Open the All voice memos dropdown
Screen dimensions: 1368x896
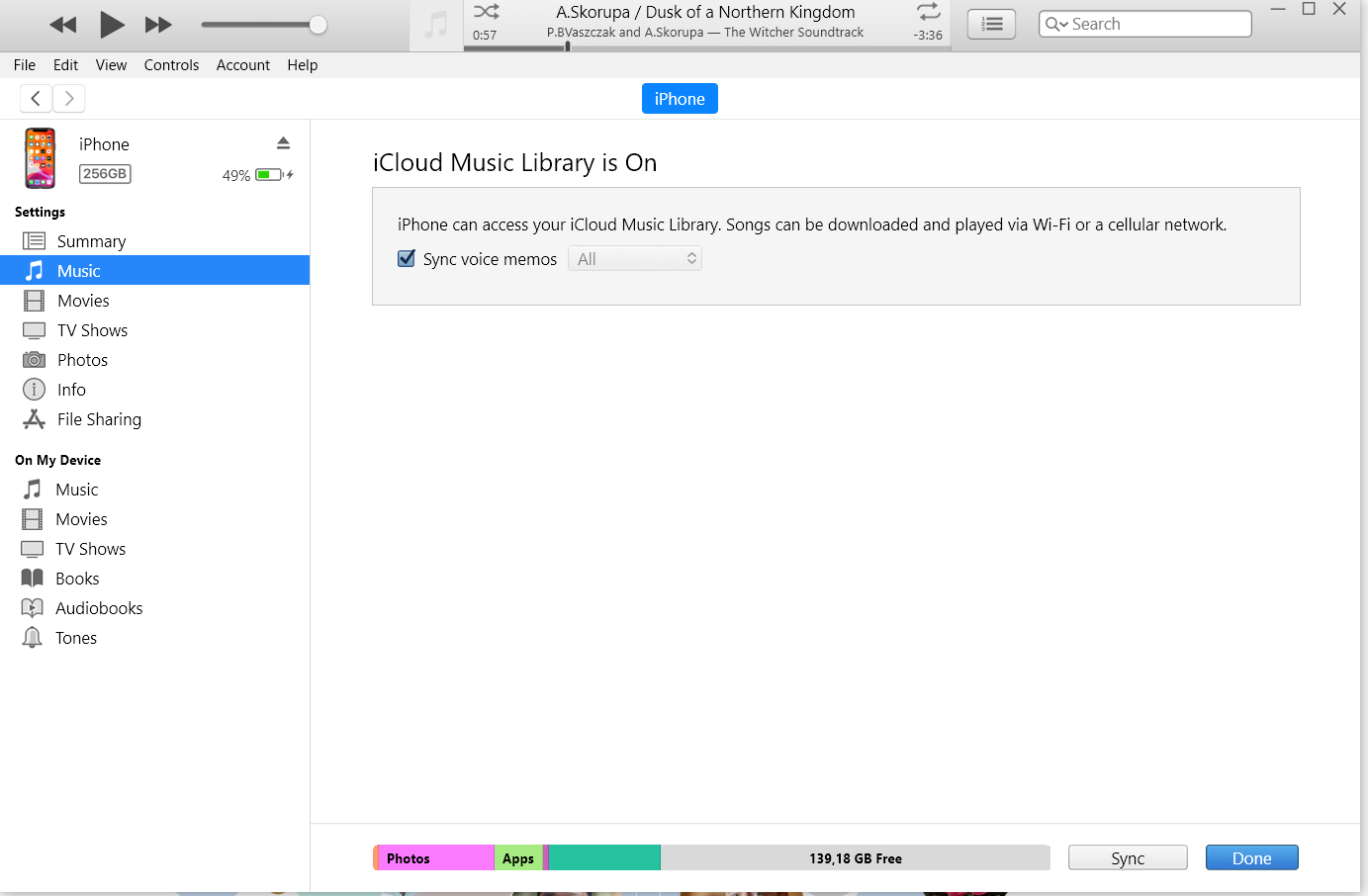pos(635,259)
